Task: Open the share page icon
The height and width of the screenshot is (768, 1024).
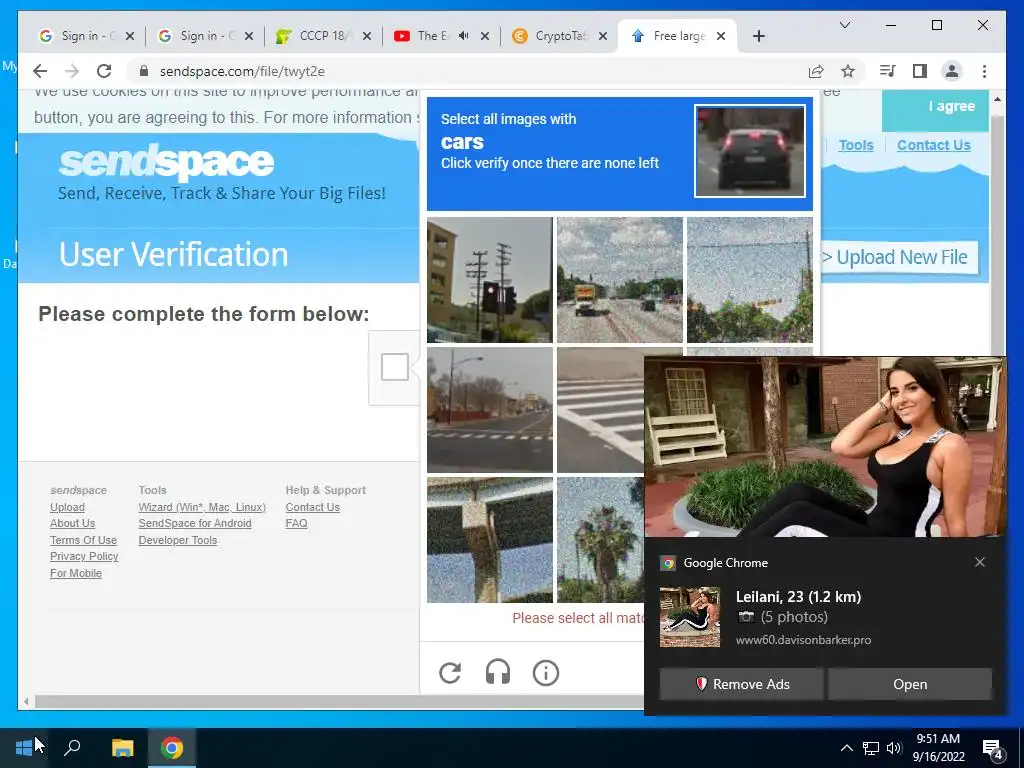Action: 816,71
